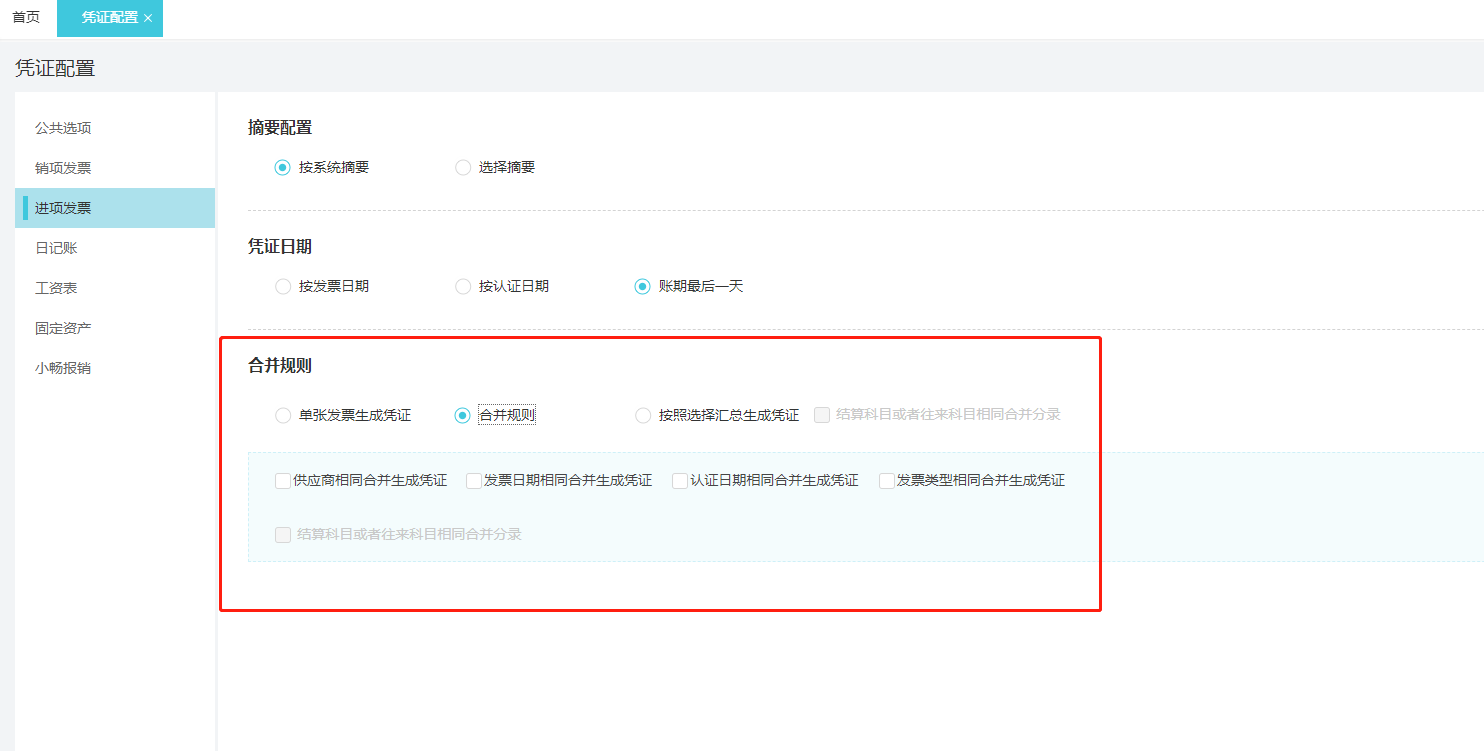Open 公共选项 in the sidebar
The width and height of the screenshot is (1484, 751).
coord(63,128)
